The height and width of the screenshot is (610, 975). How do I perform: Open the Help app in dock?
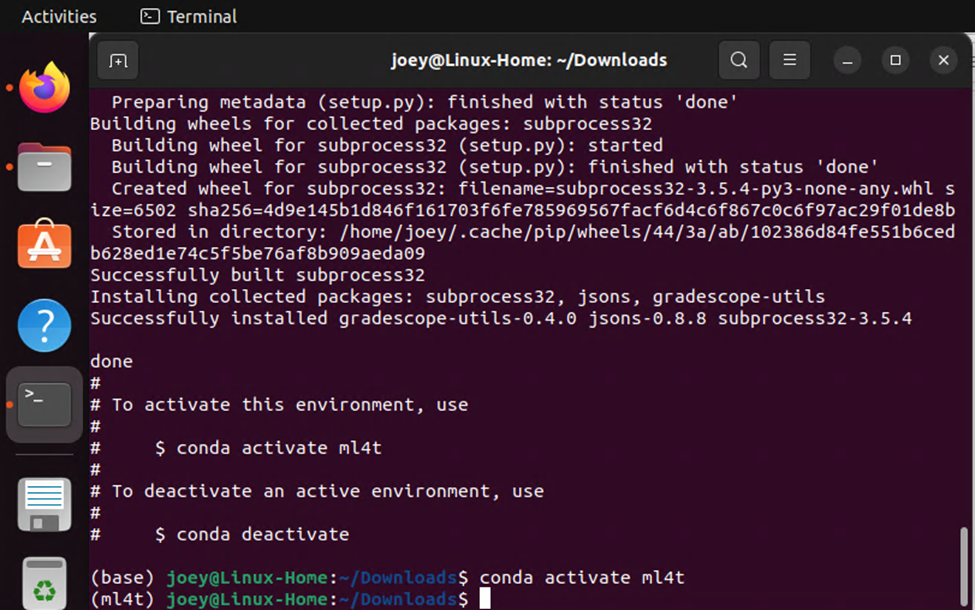click(44, 325)
